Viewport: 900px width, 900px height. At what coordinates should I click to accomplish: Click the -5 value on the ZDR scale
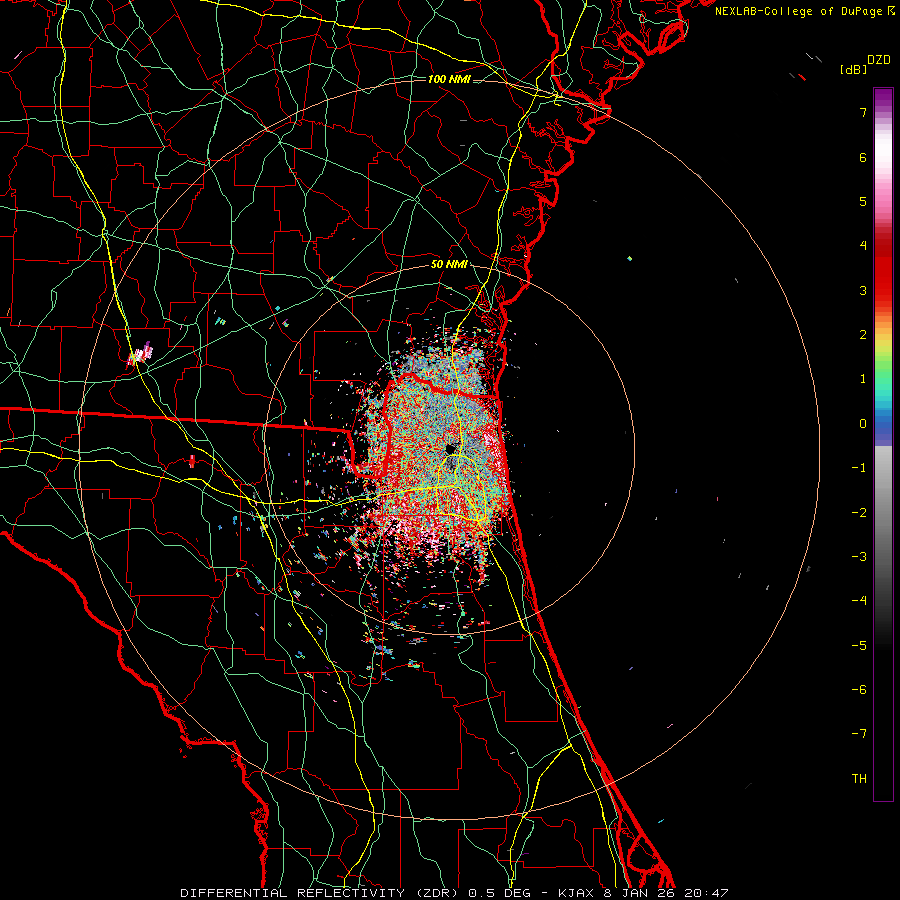(x=859, y=645)
